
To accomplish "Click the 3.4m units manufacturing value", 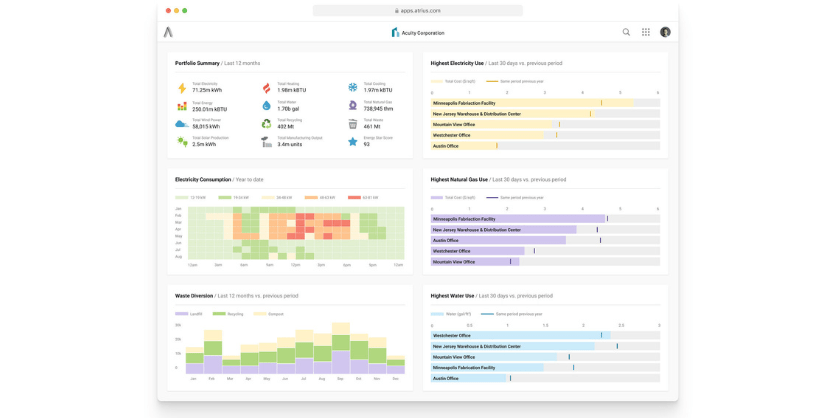I will (x=290, y=144).
